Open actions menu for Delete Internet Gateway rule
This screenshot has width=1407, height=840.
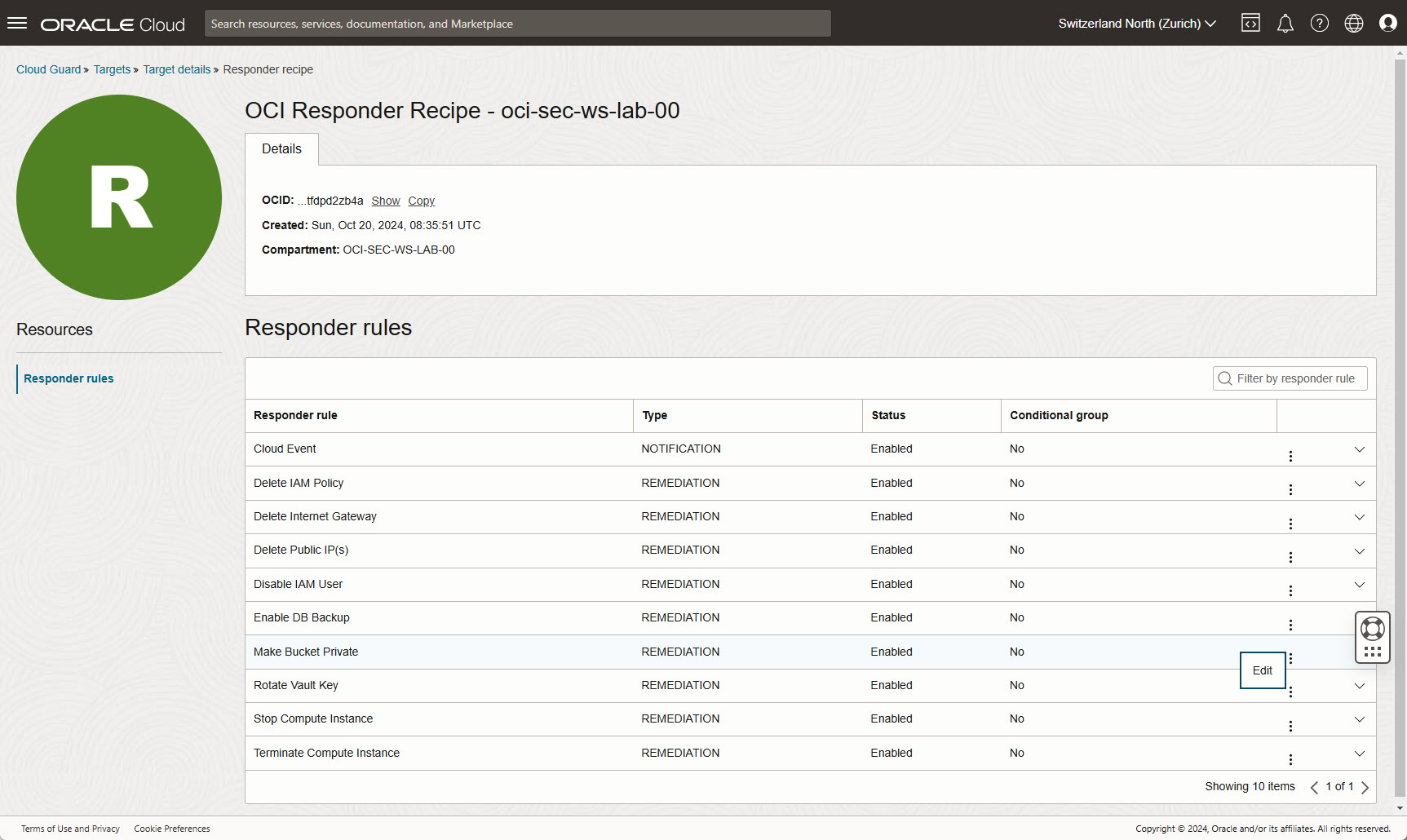[1290, 524]
